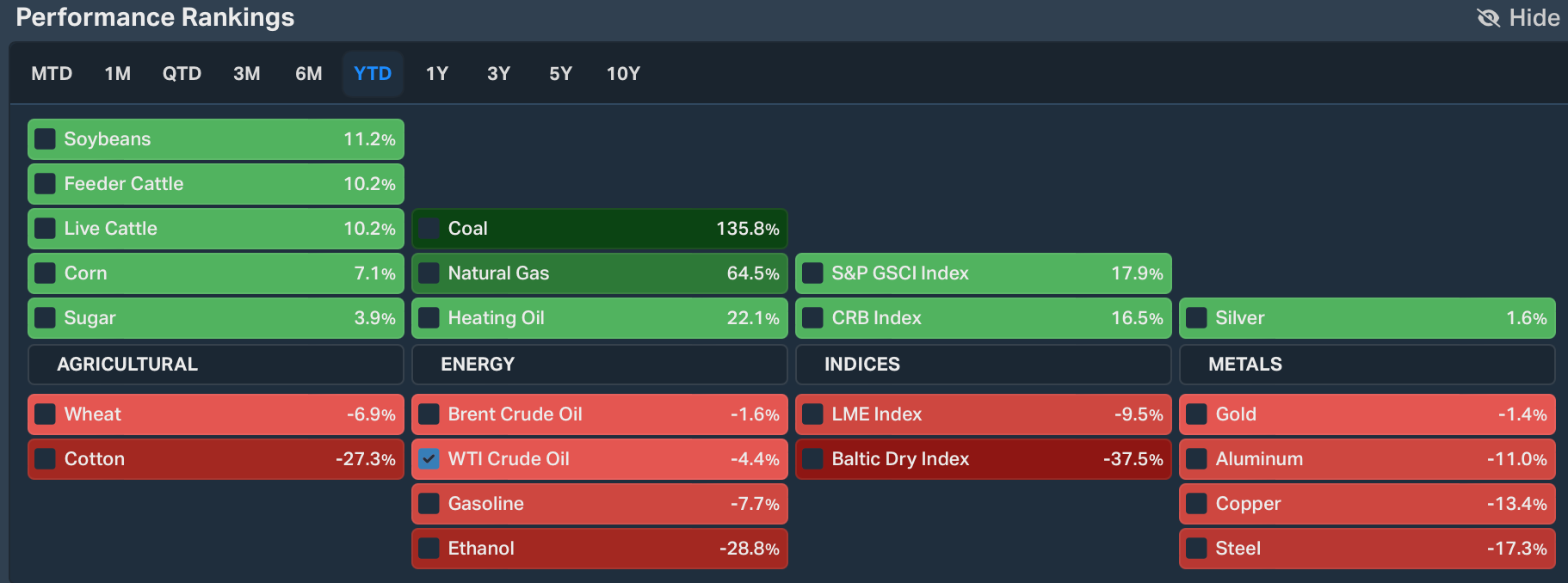Select the 1Y time range tab
Screen dimensions: 1568x583
click(437, 74)
